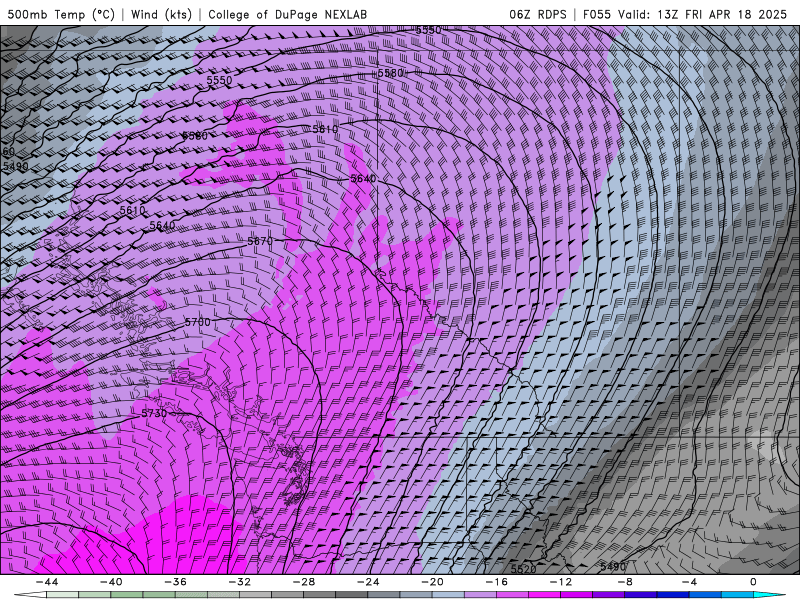Select the 'College of DuPage NEXLAB' credit text
The height and width of the screenshot is (600, 800).
pos(287,14)
